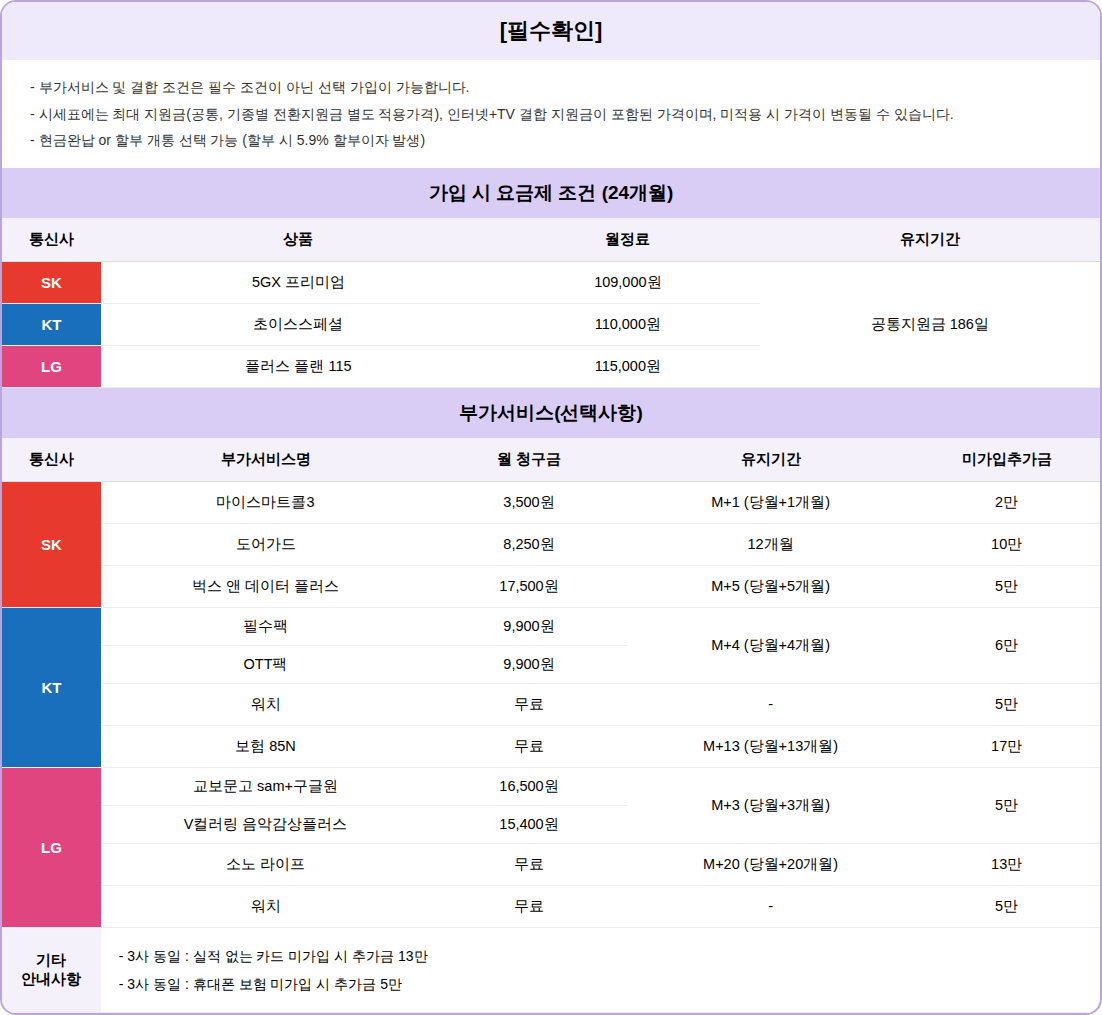Select M+5 (당월+5개월) period

pyautogui.click(x=771, y=586)
